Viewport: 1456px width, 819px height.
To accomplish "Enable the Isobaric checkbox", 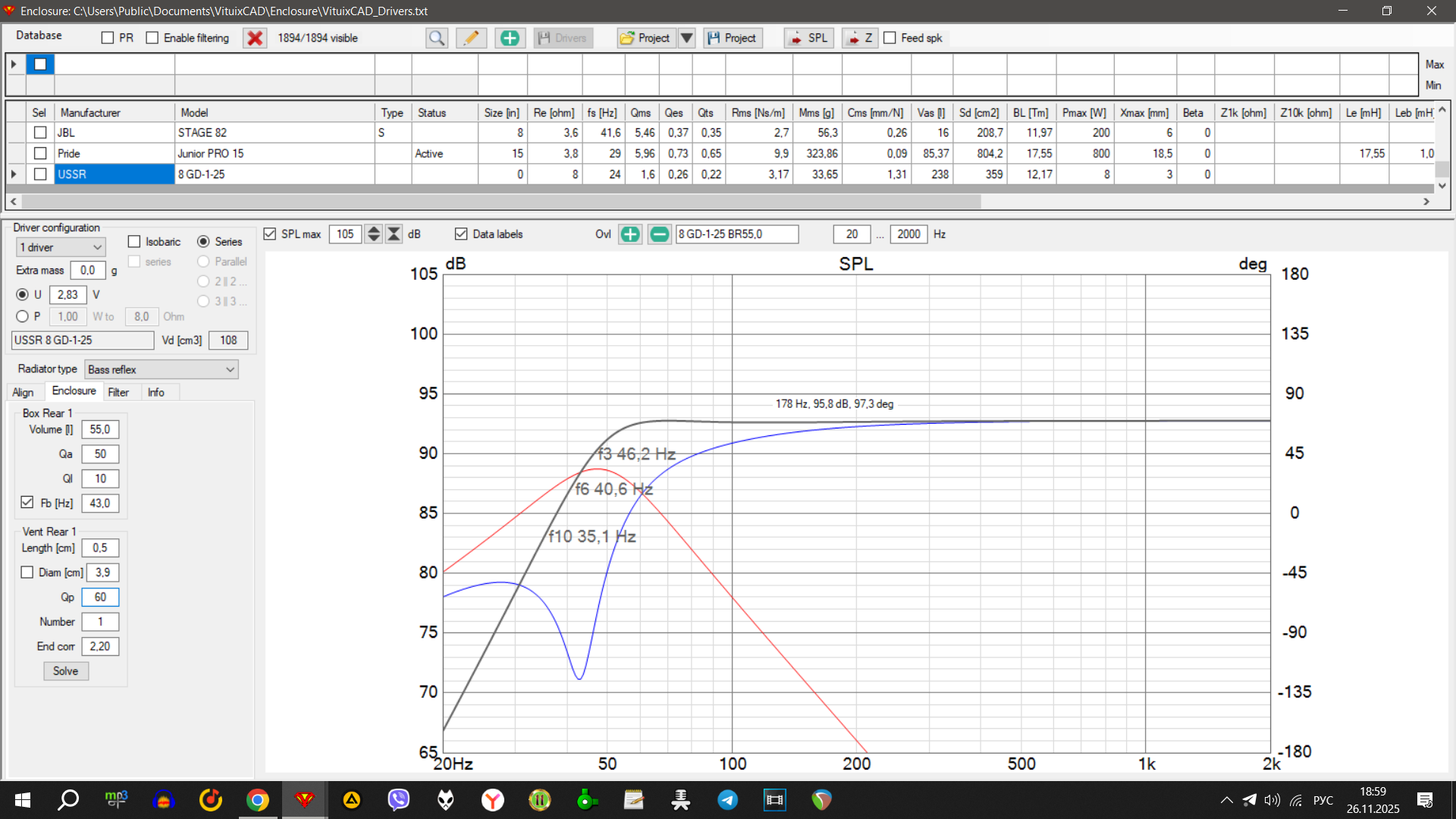I will 134,242.
